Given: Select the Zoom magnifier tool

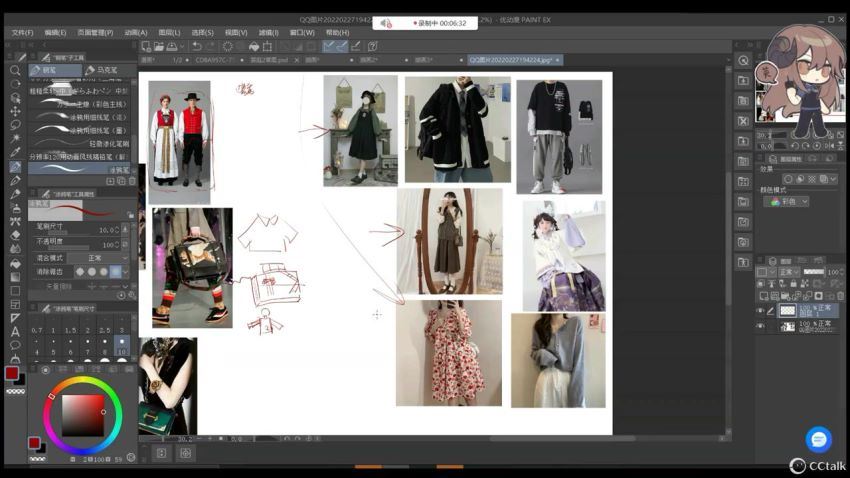Looking at the screenshot, I should click(x=15, y=70).
